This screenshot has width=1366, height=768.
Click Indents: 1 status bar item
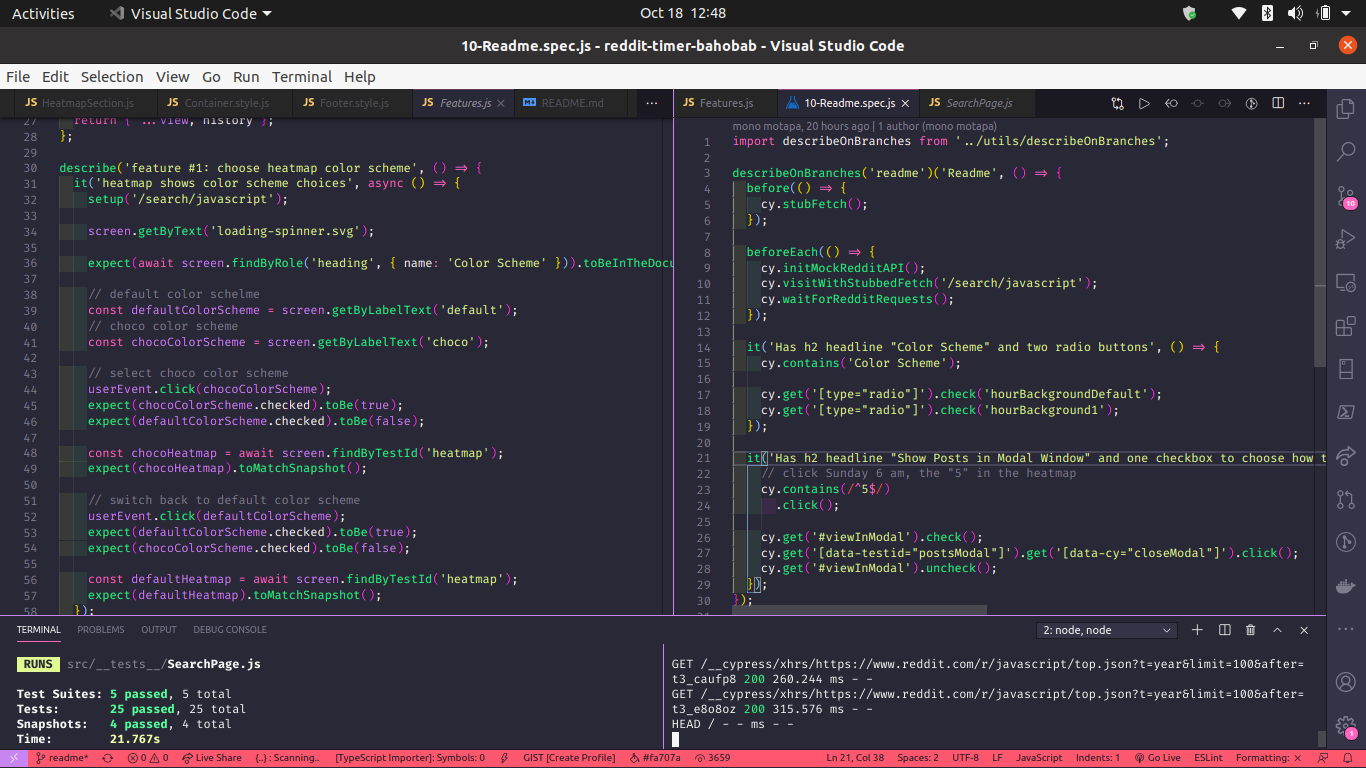(1098, 758)
